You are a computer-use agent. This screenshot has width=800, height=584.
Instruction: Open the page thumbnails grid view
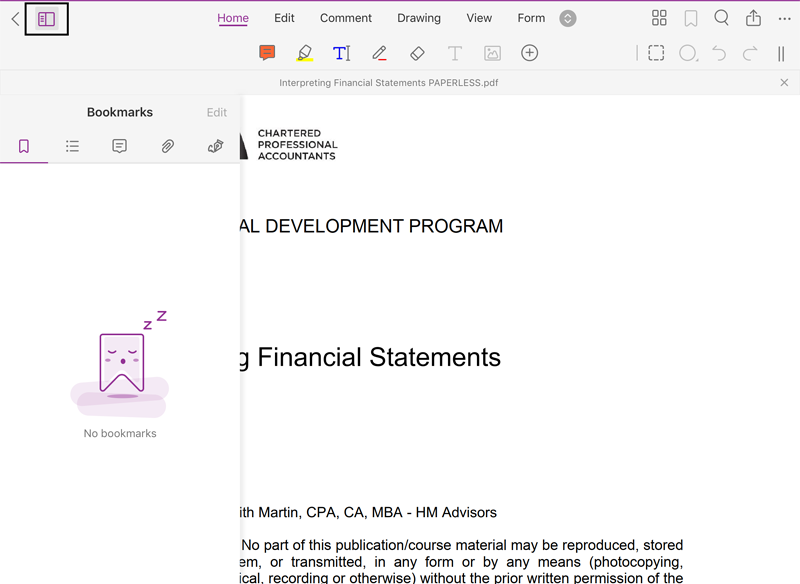point(659,18)
